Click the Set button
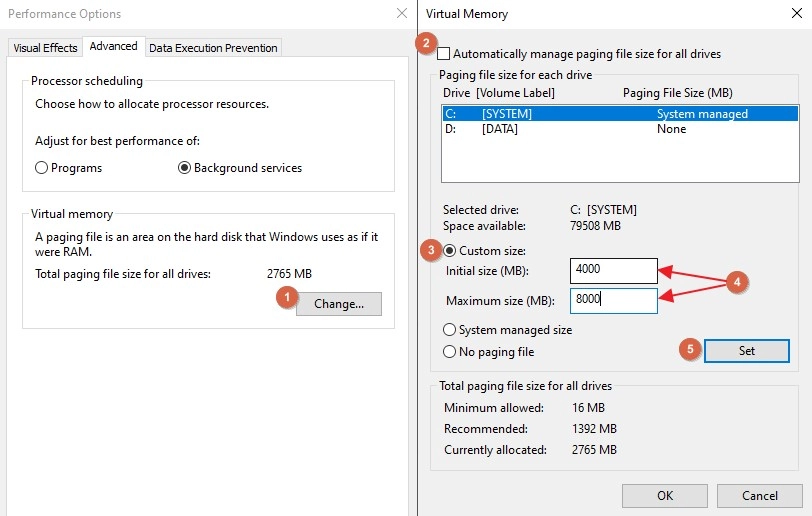The image size is (812, 516). (x=747, y=351)
